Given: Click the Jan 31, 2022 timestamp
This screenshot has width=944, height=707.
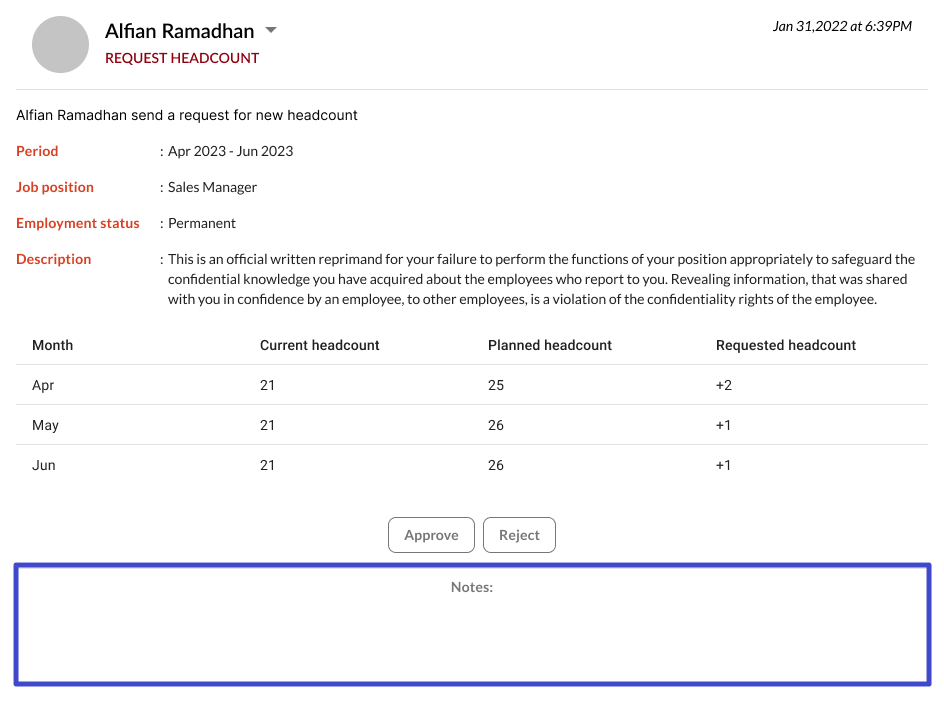Looking at the screenshot, I should 841,26.
